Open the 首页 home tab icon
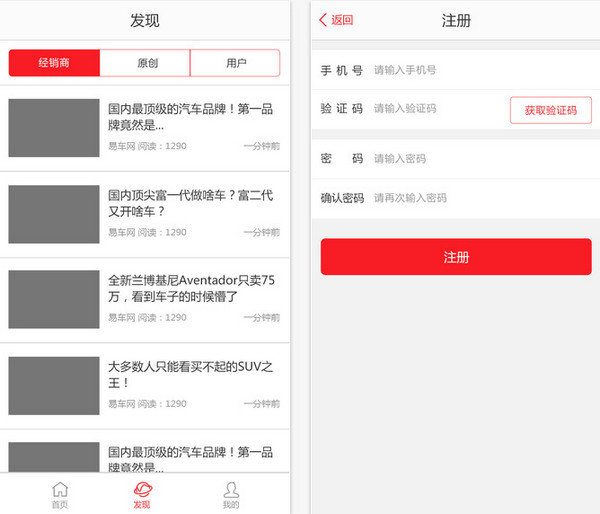The height and width of the screenshot is (514, 600). [x=60, y=490]
